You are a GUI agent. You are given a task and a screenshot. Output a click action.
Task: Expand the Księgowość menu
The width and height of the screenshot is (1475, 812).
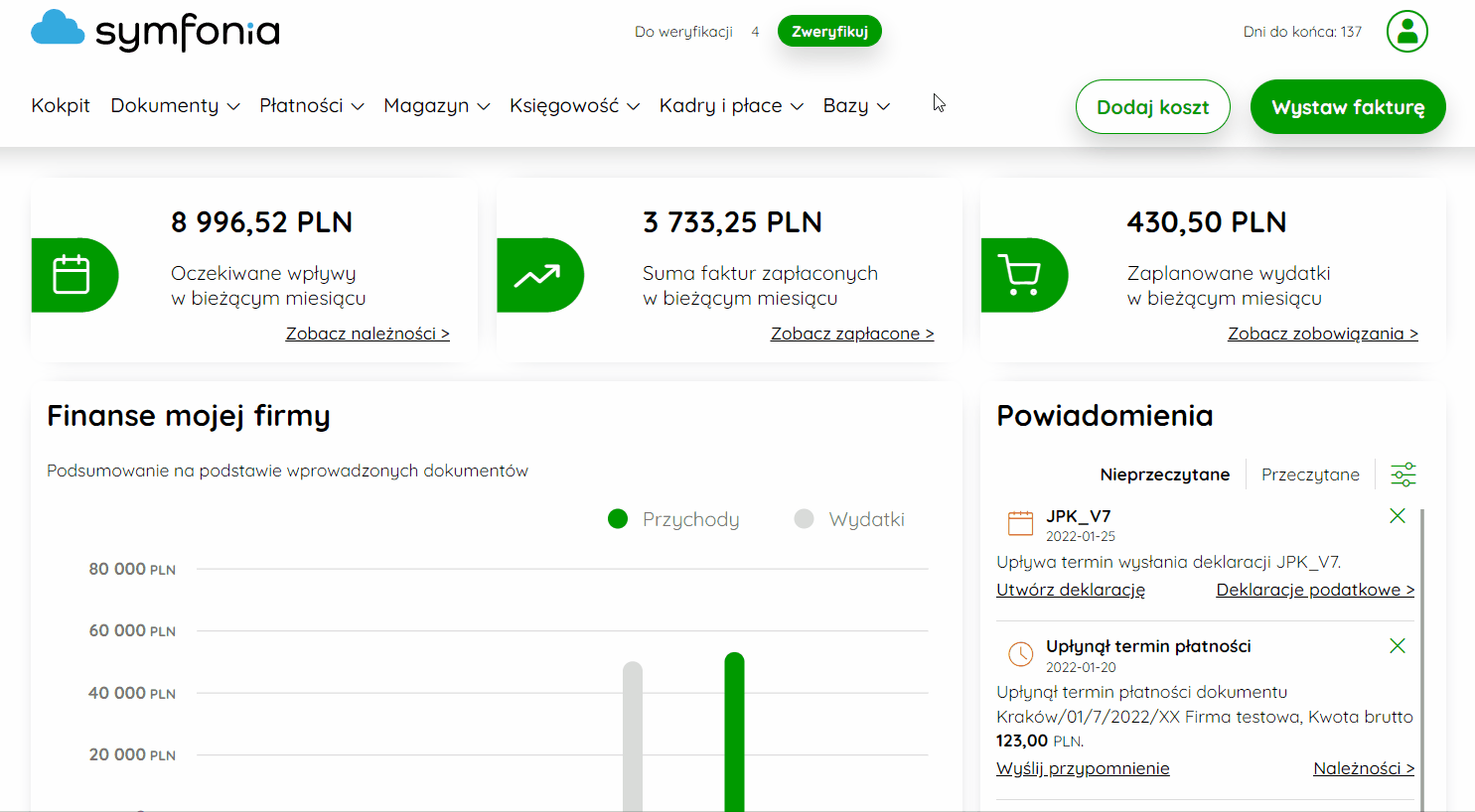(574, 105)
